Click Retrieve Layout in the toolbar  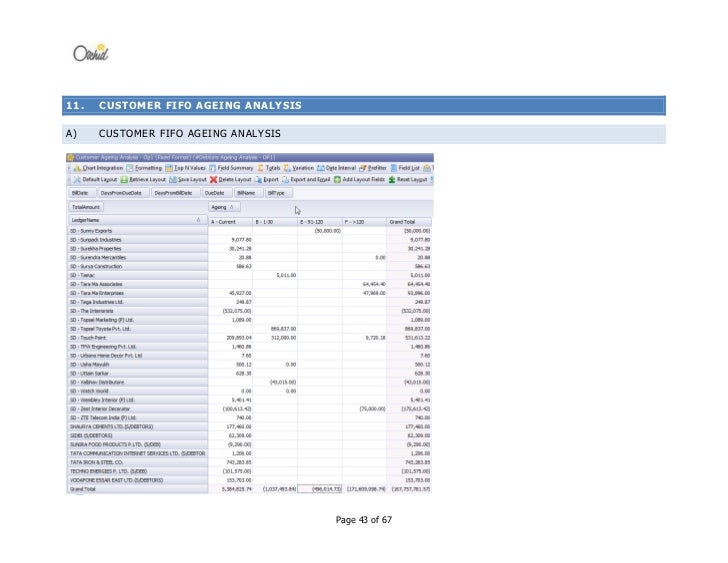[x=143, y=180]
